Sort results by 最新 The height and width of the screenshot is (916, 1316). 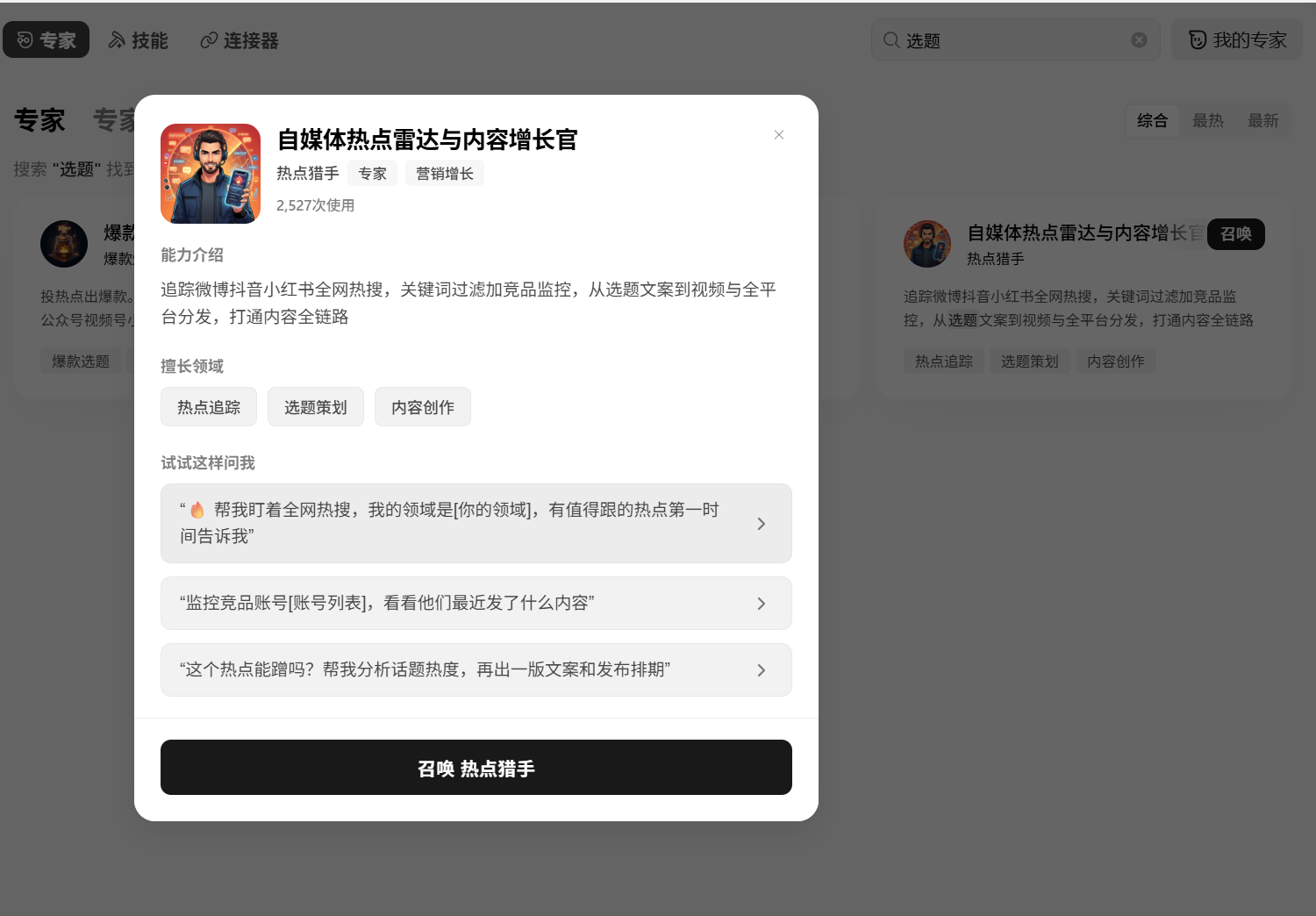(1262, 121)
